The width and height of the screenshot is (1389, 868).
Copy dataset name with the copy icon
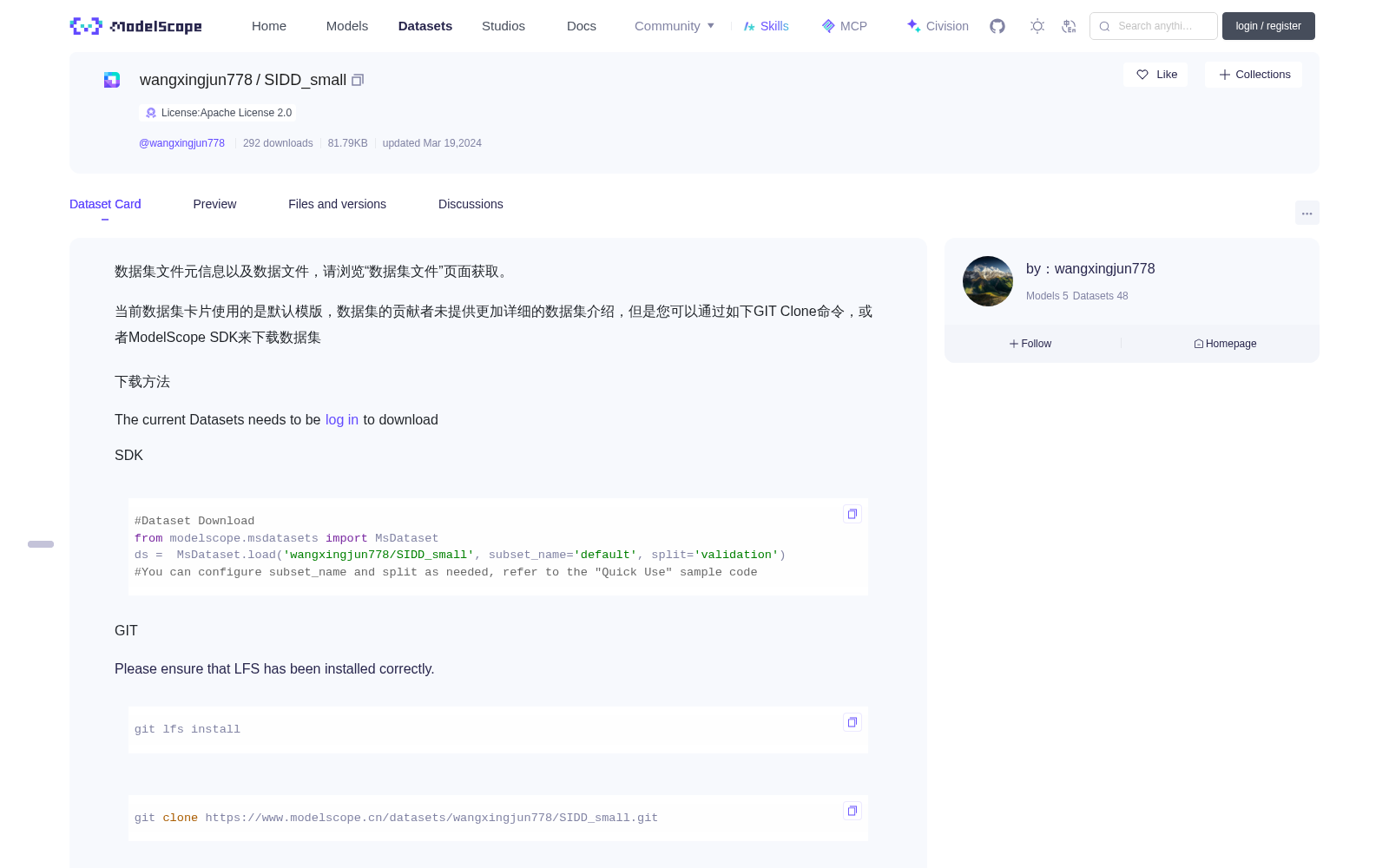(358, 80)
